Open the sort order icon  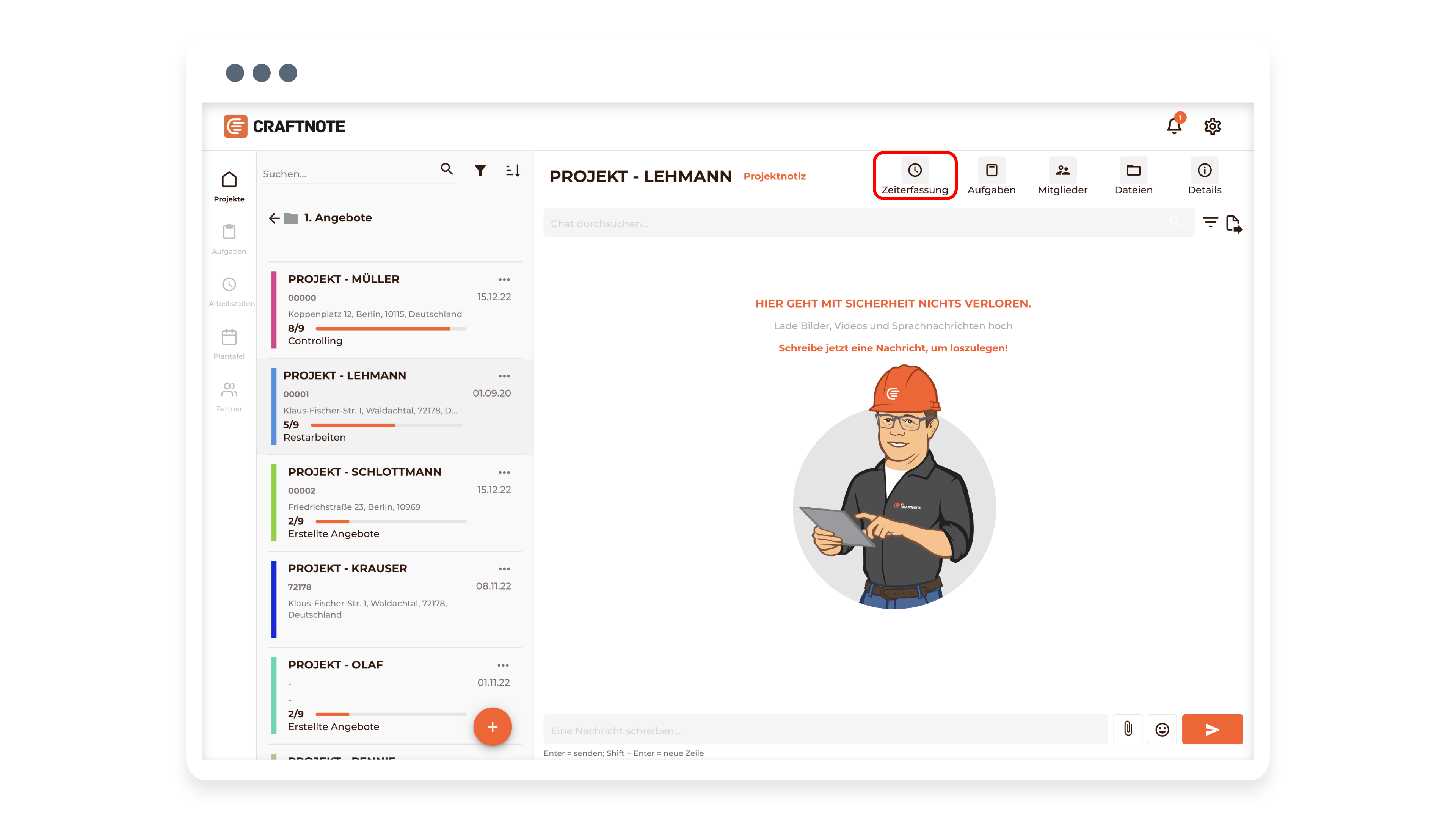coord(513,170)
